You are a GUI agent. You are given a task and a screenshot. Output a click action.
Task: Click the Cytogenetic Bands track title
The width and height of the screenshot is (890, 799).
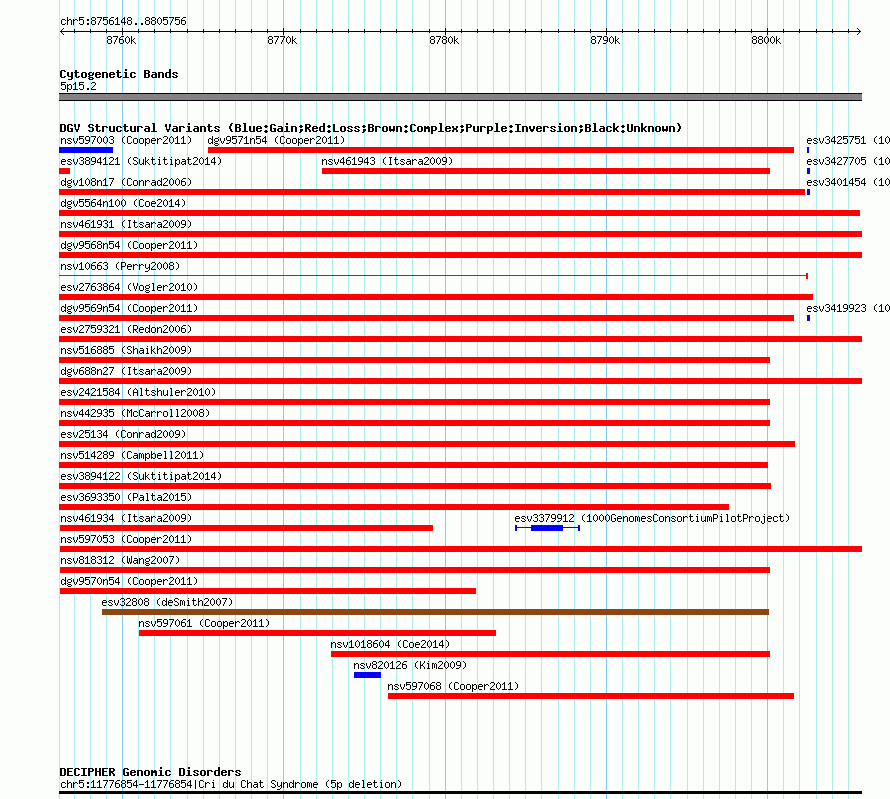tap(119, 74)
